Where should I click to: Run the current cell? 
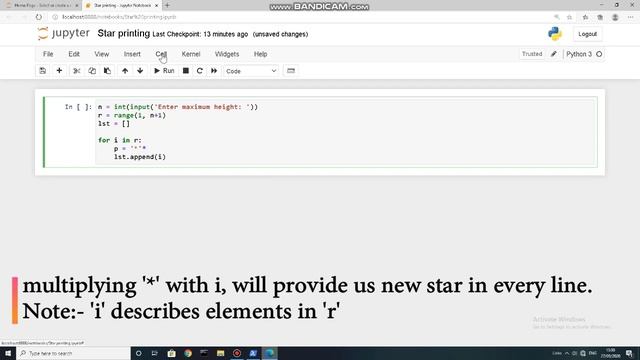pyautogui.click(x=164, y=71)
